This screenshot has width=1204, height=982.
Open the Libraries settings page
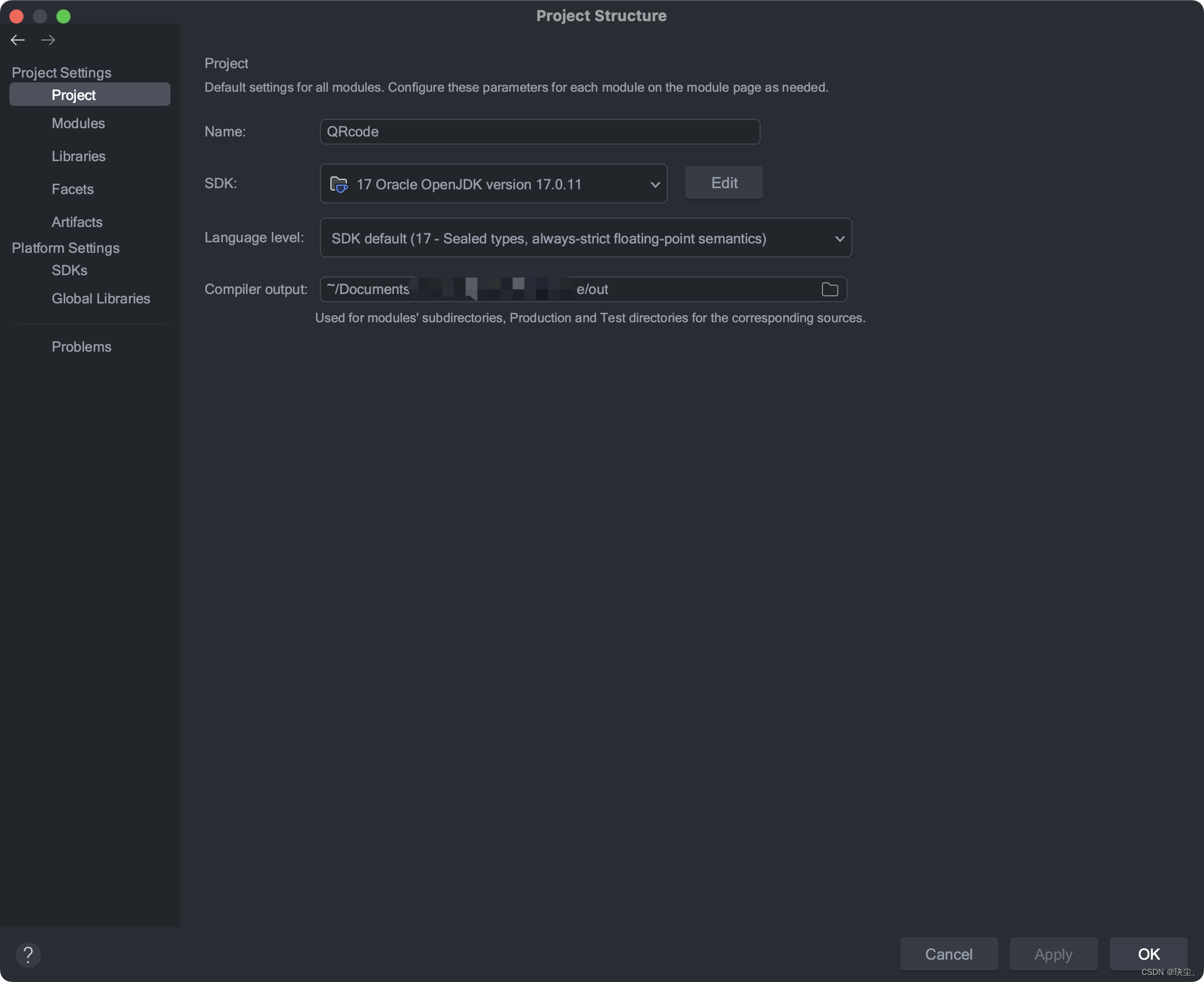(x=79, y=156)
